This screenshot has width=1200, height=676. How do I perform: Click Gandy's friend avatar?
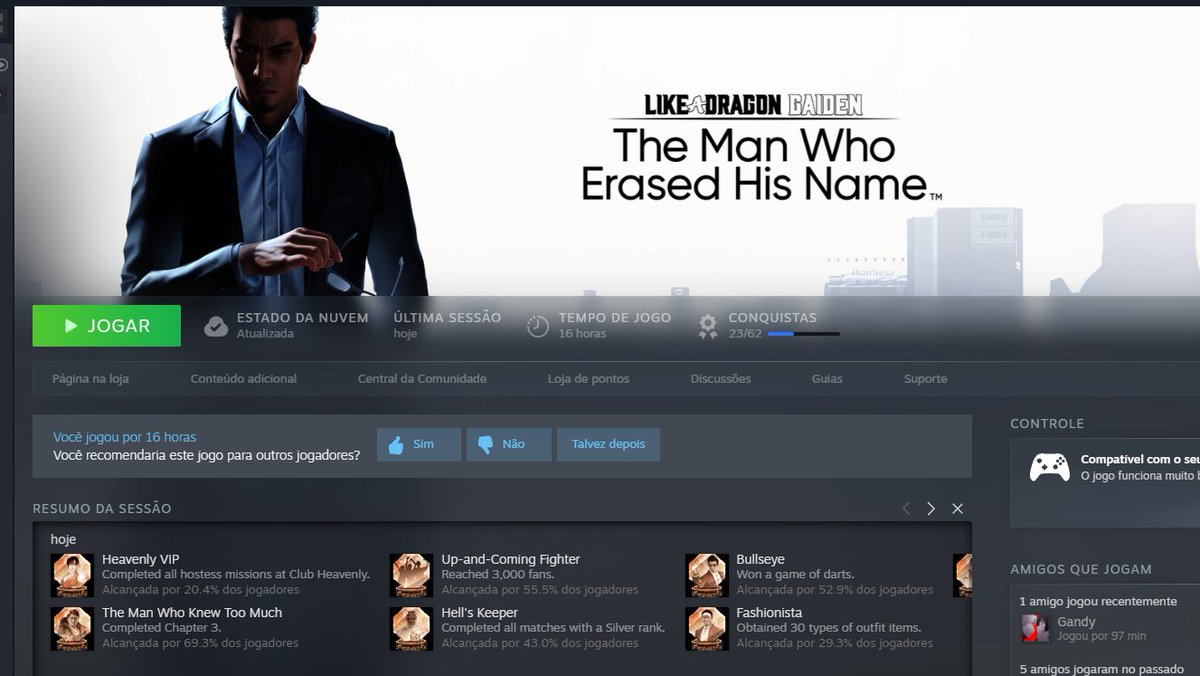coord(1035,628)
